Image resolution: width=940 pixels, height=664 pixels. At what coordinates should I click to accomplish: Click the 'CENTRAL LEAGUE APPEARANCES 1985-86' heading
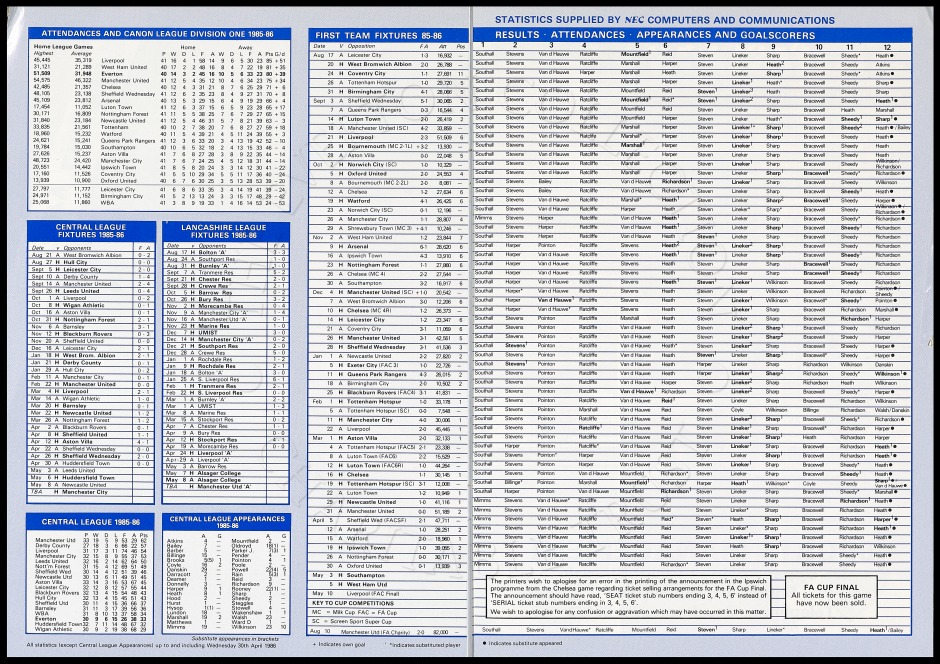pos(227,522)
